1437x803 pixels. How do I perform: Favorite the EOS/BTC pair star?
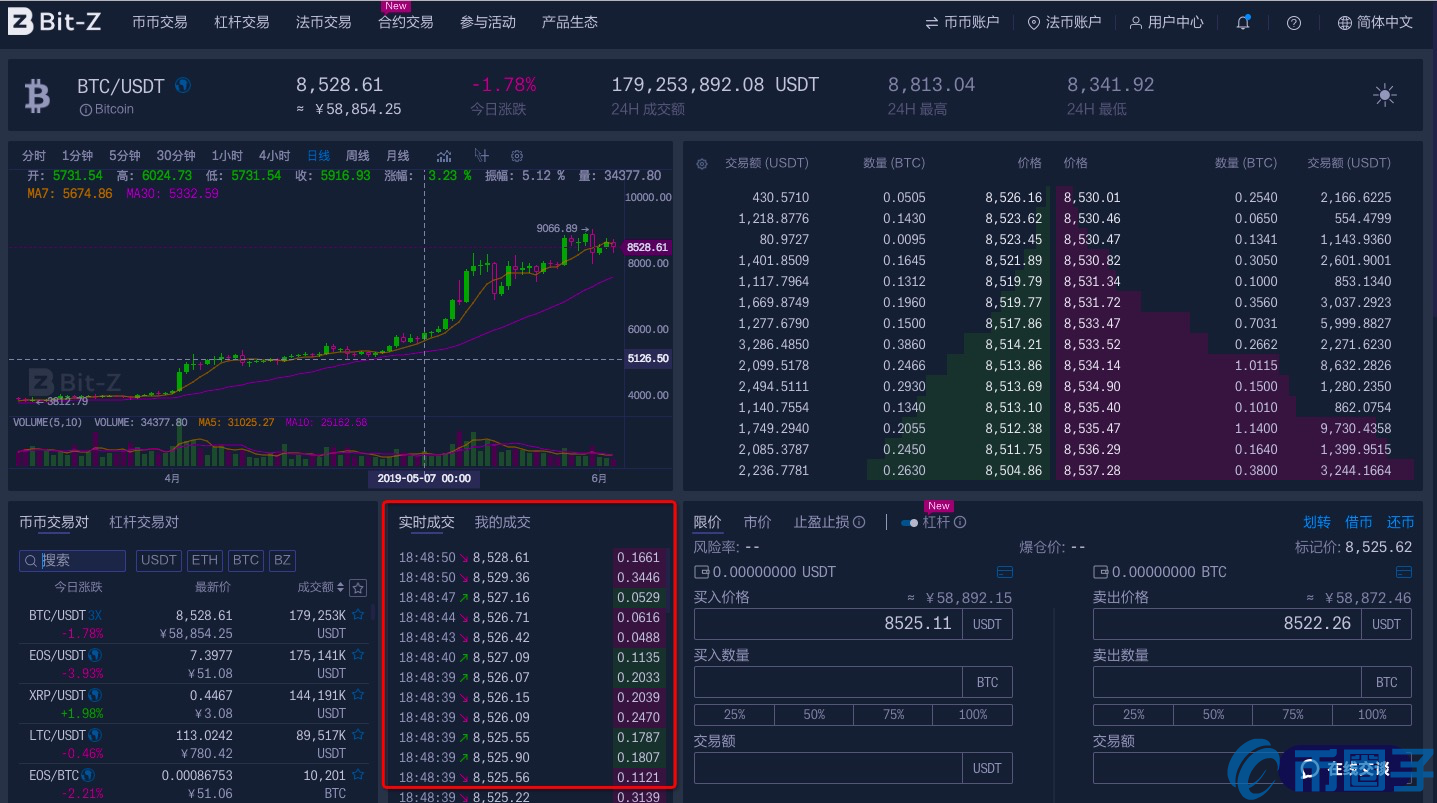click(x=357, y=775)
